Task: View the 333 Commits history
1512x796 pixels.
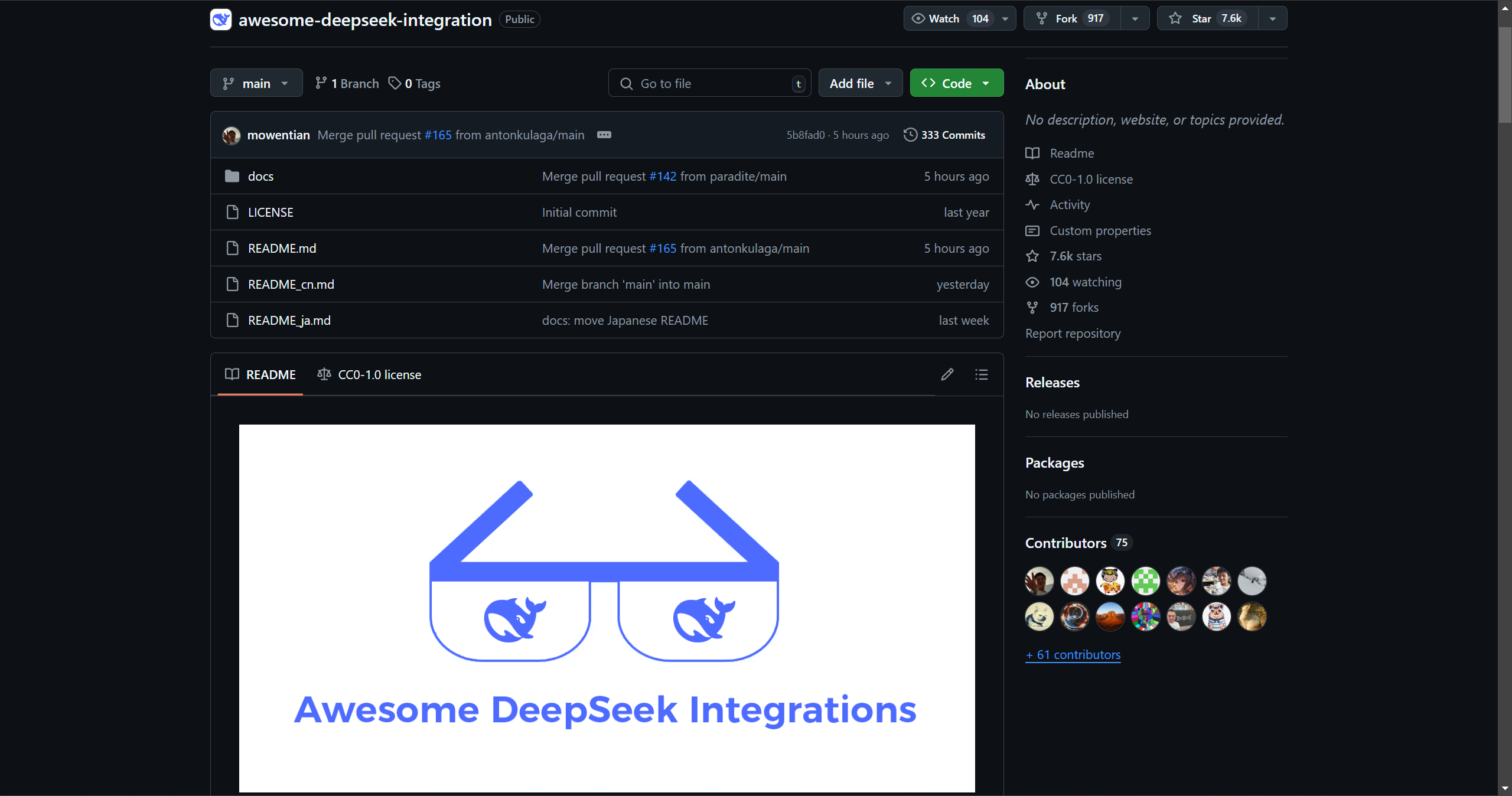Action: 944,135
